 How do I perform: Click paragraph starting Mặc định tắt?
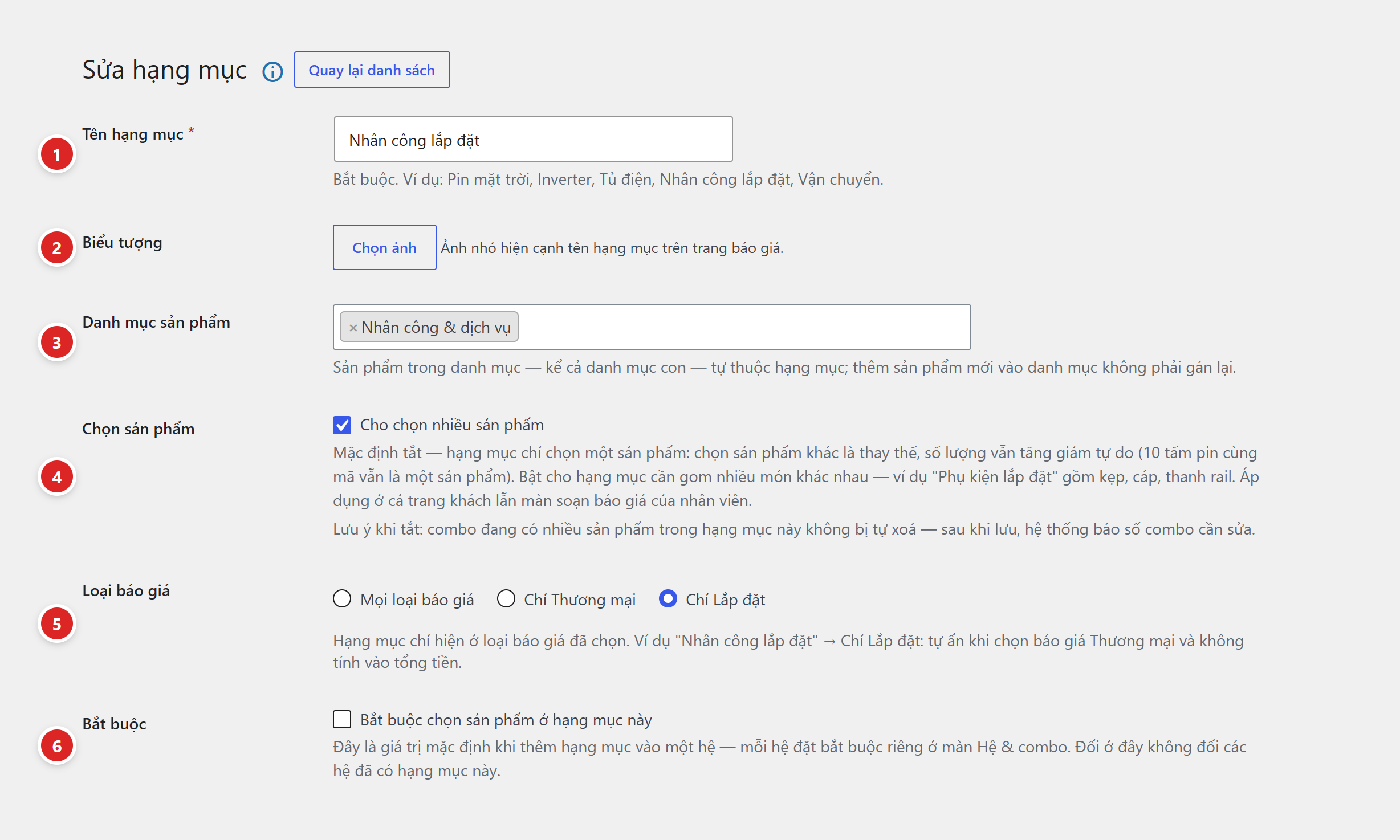point(796,476)
